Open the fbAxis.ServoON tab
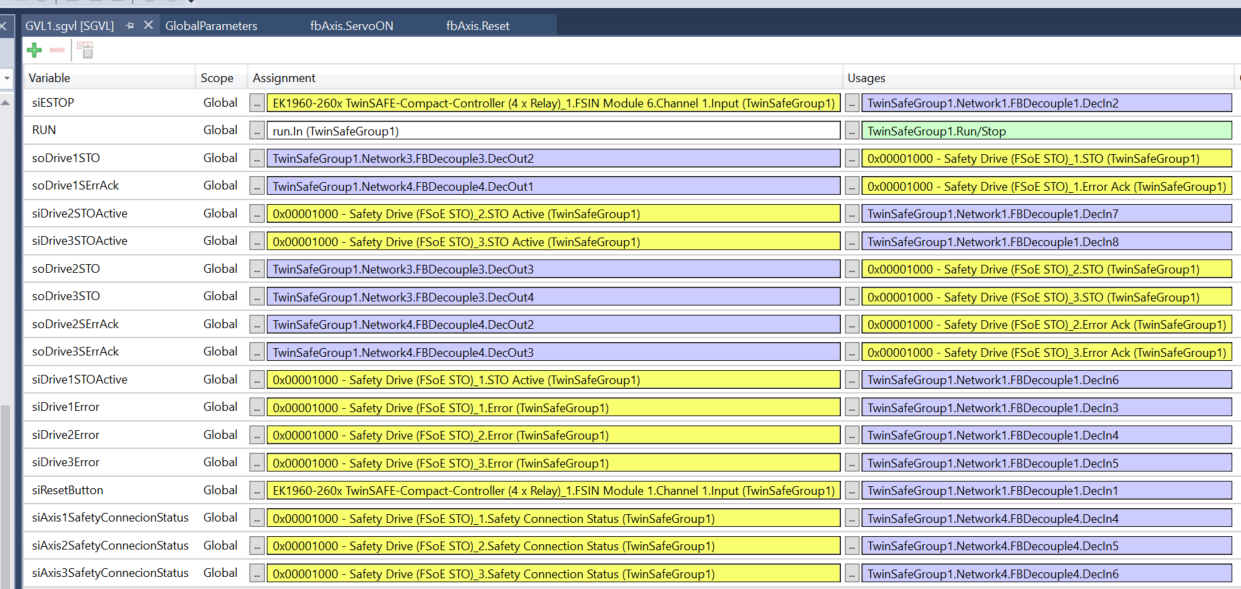Screen dimensions: 1241x589 tap(351, 26)
